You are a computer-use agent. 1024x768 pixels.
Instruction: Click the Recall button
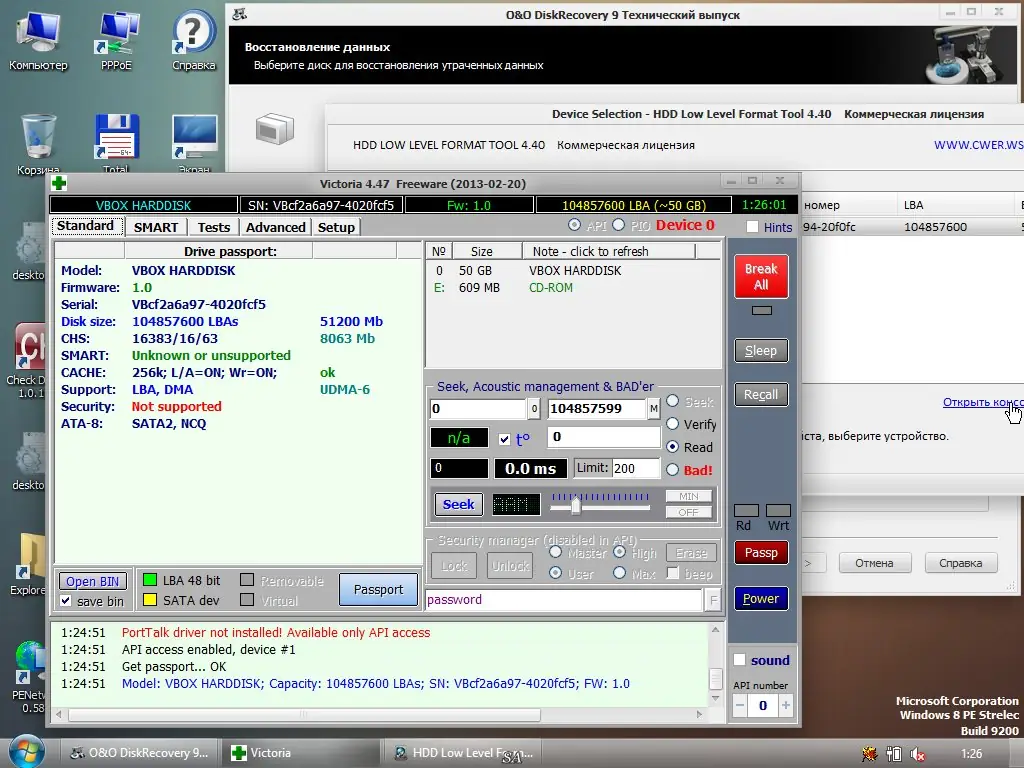[x=761, y=394]
